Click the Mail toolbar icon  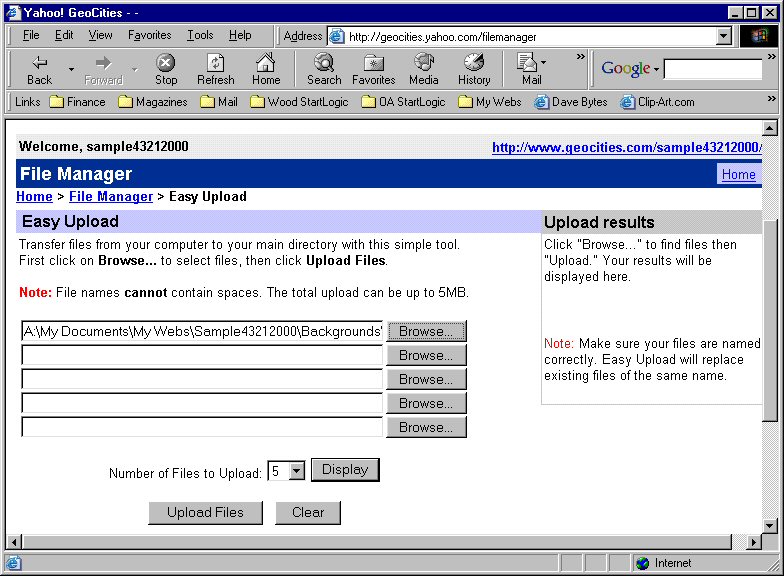tap(528, 70)
